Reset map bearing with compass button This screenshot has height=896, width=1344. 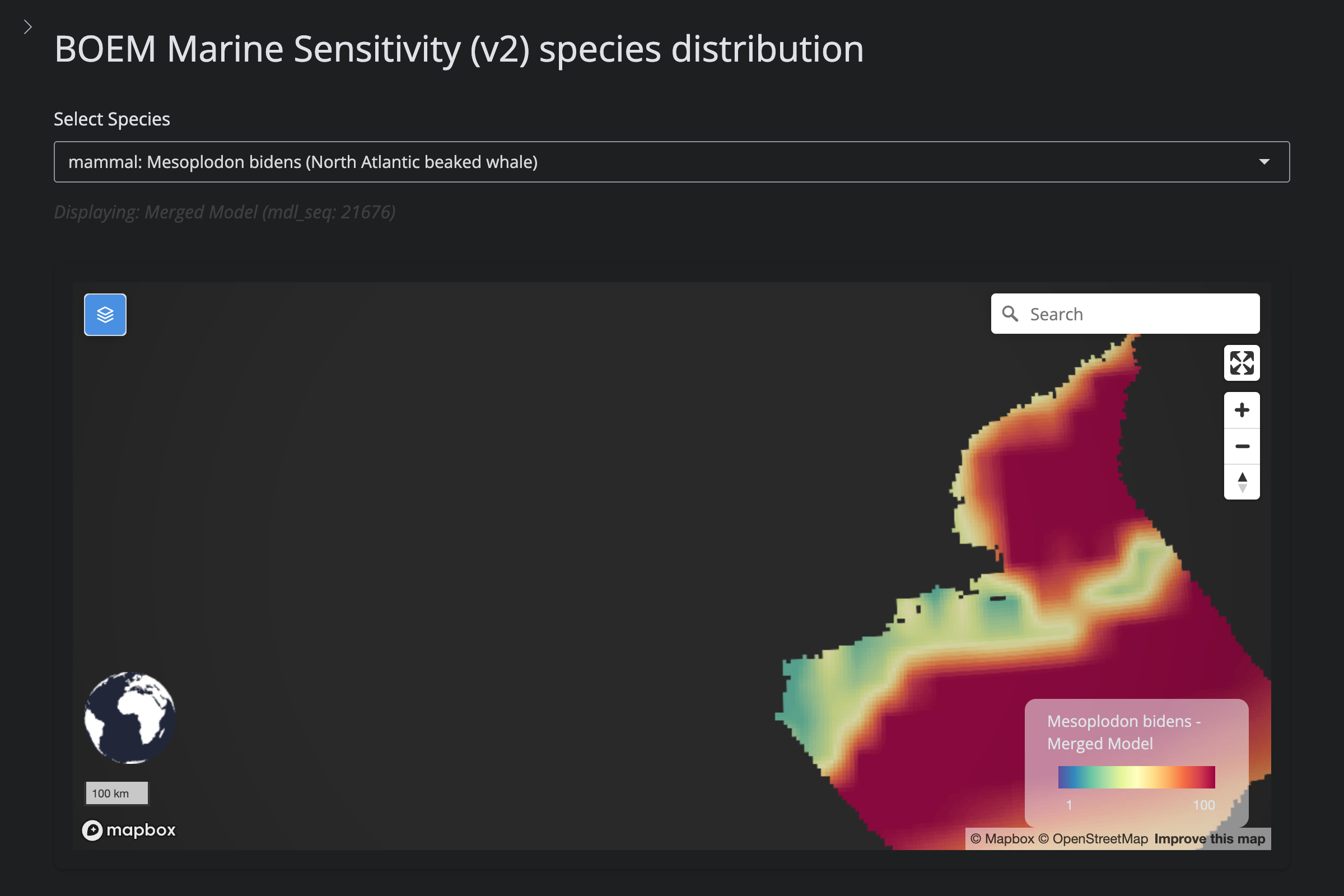click(x=1241, y=482)
